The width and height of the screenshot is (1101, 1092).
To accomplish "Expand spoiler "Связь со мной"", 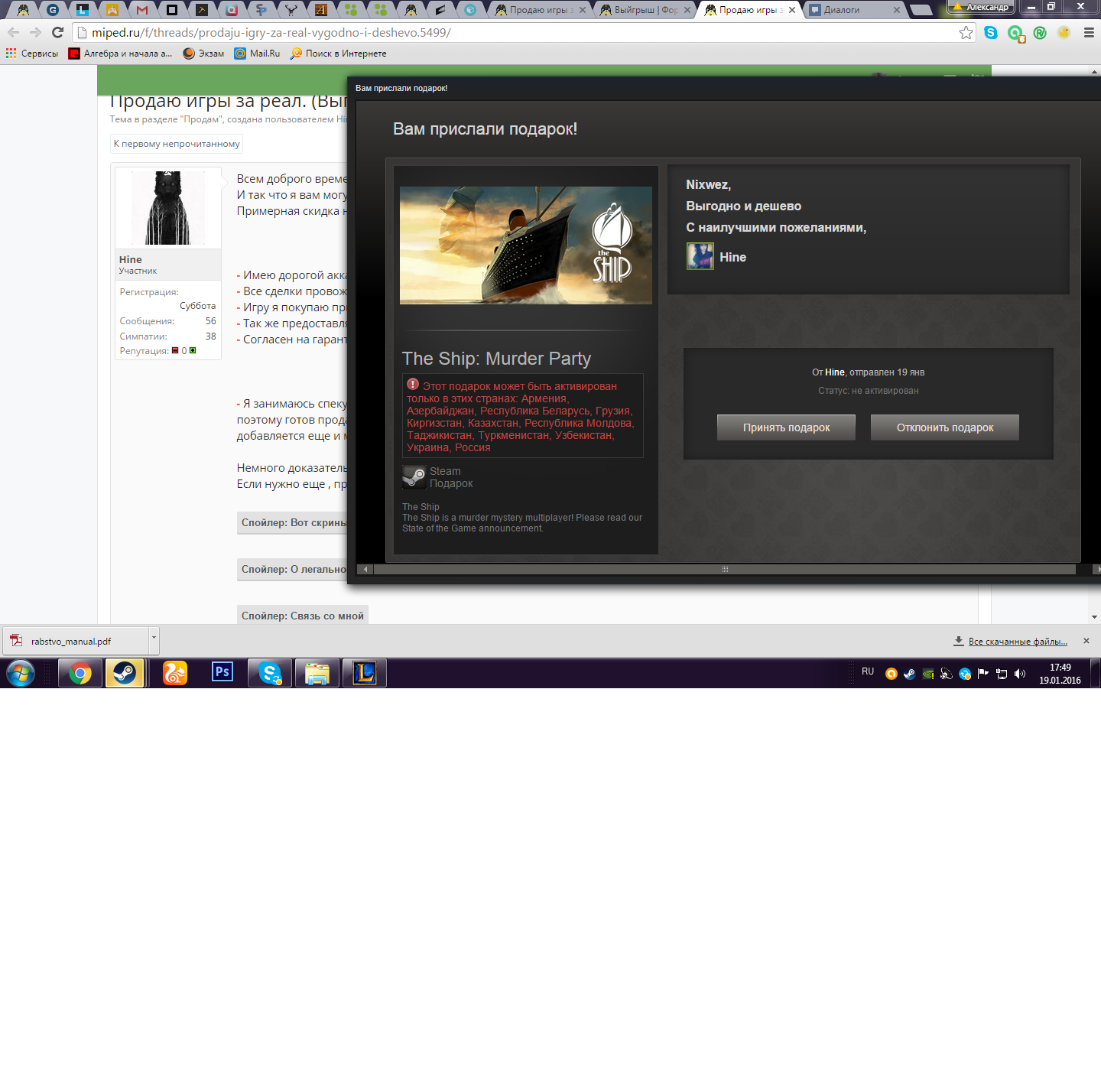I will (303, 616).
